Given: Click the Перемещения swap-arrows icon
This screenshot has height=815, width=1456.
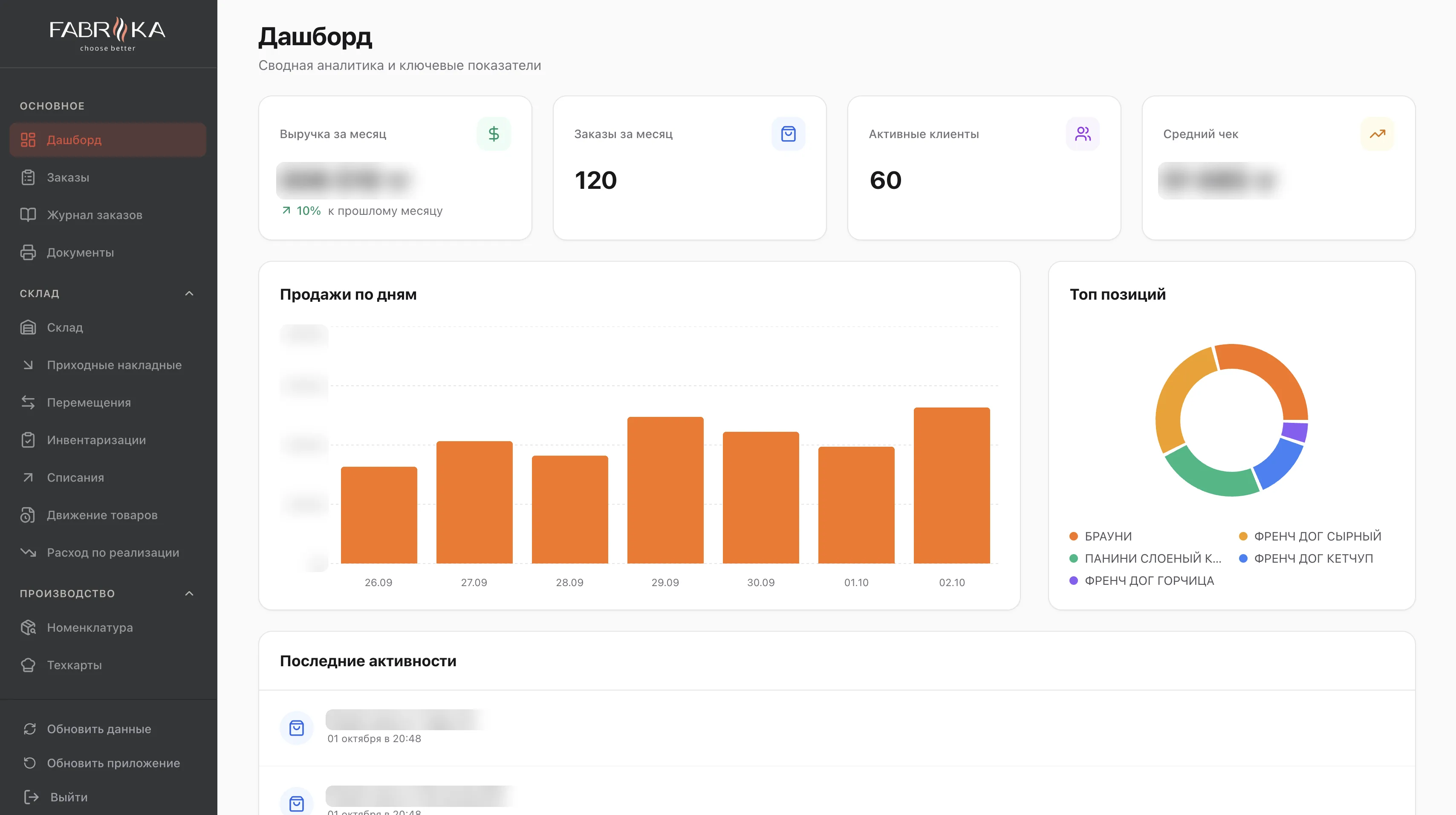Looking at the screenshot, I should (x=28, y=402).
